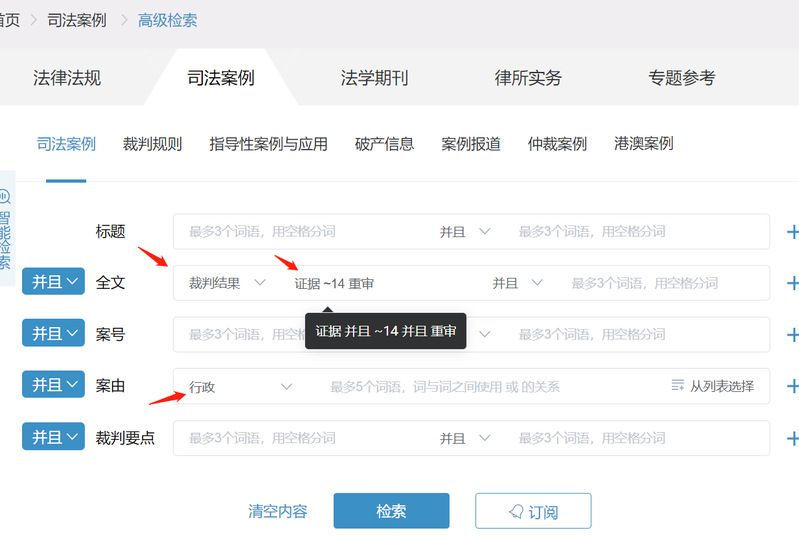Open the 指导性案例与应用 sub-tab
This screenshot has height=537, width=799.
tap(268, 144)
